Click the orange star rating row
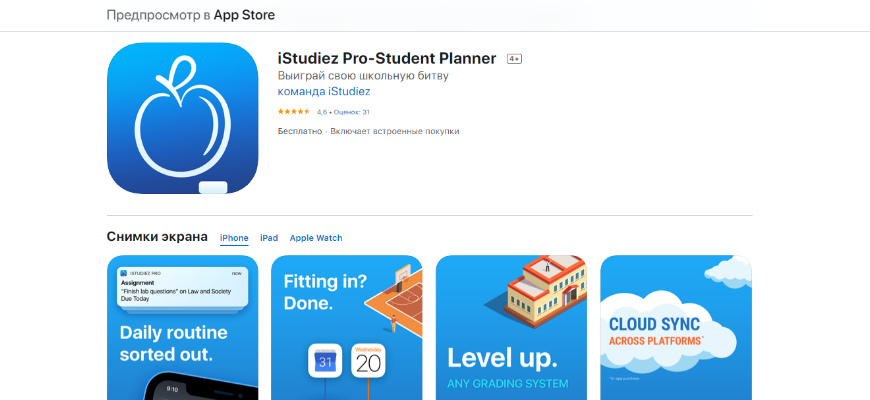This screenshot has height=400, width=870. (x=294, y=112)
